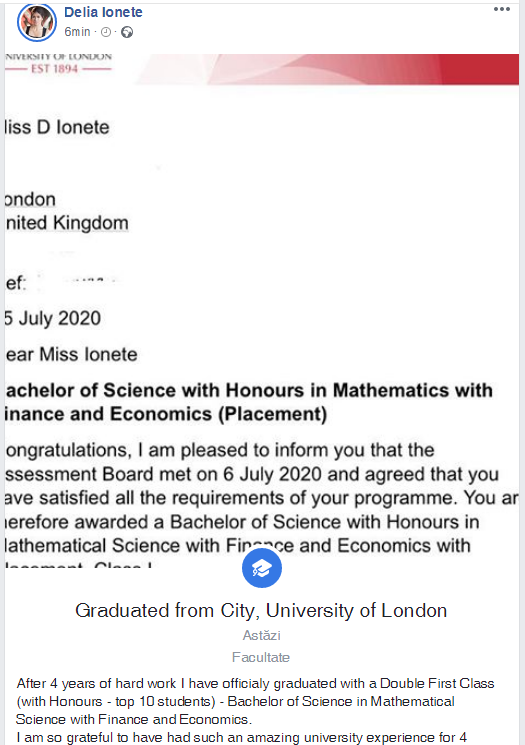
Task: Open the Graduated from City, University of London heading
Action: [x=261, y=610]
